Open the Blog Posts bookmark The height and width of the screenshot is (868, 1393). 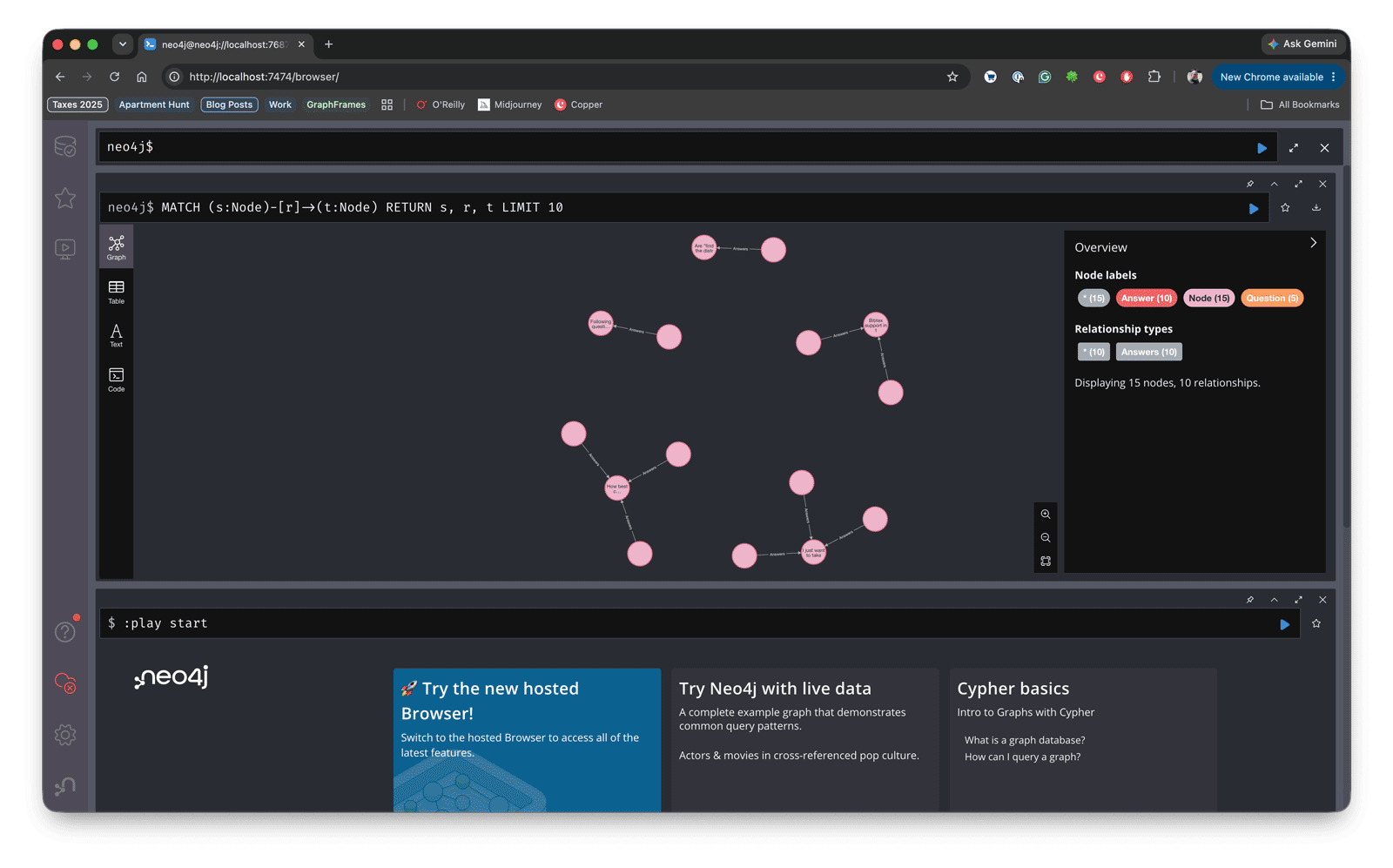tap(229, 104)
